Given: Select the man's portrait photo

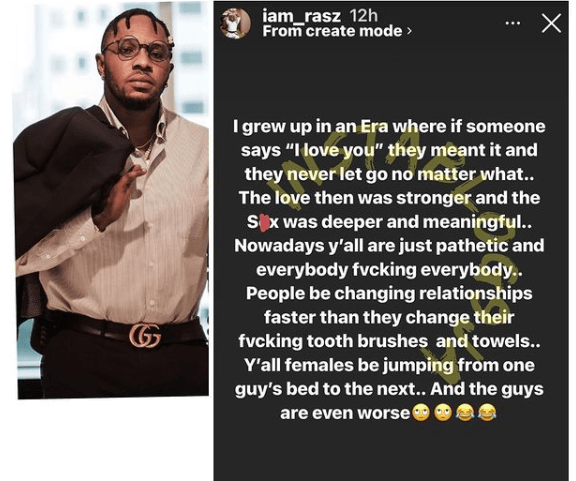Looking at the screenshot, I should pos(111,200).
